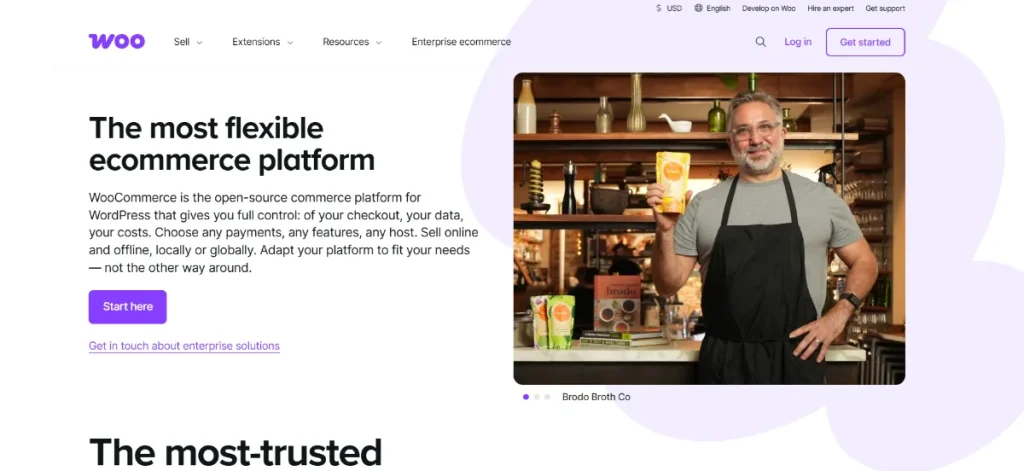Expand the Extensions dropdown chevron
This screenshot has width=1024, height=471.
(x=290, y=42)
